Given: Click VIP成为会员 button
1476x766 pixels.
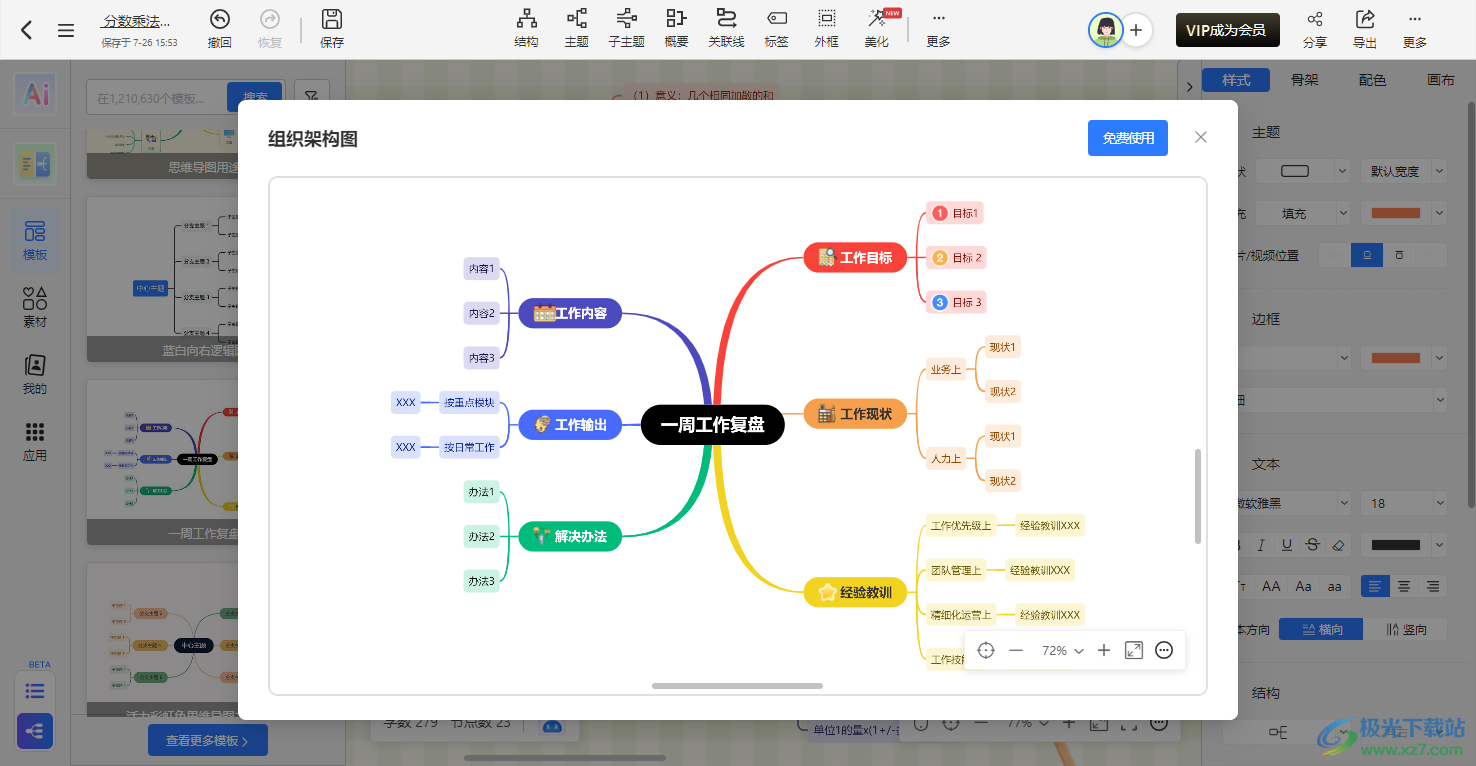Looking at the screenshot, I should coord(1227,30).
